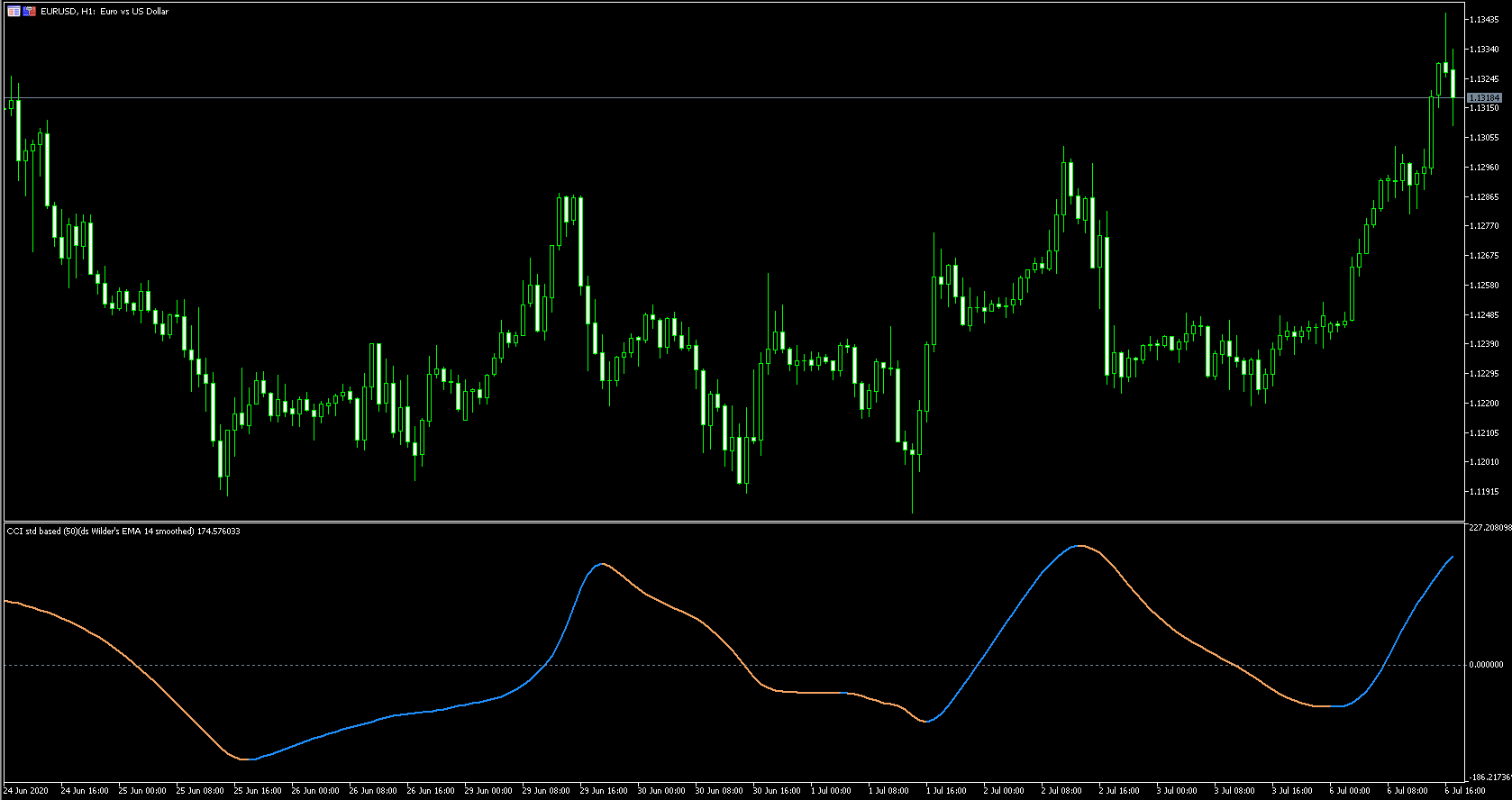The height and width of the screenshot is (800, 1512).
Task: Click the '26 Jun 00:00' time label
Action: pyautogui.click(x=315, y=791)
